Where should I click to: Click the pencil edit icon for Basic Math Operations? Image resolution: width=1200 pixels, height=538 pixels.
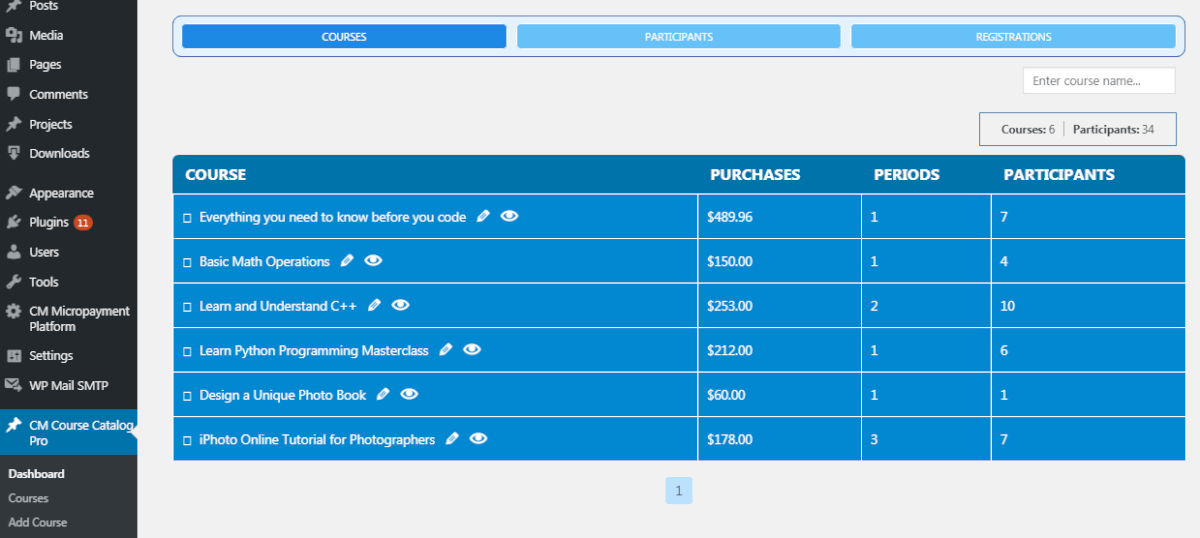pos(347,261)
